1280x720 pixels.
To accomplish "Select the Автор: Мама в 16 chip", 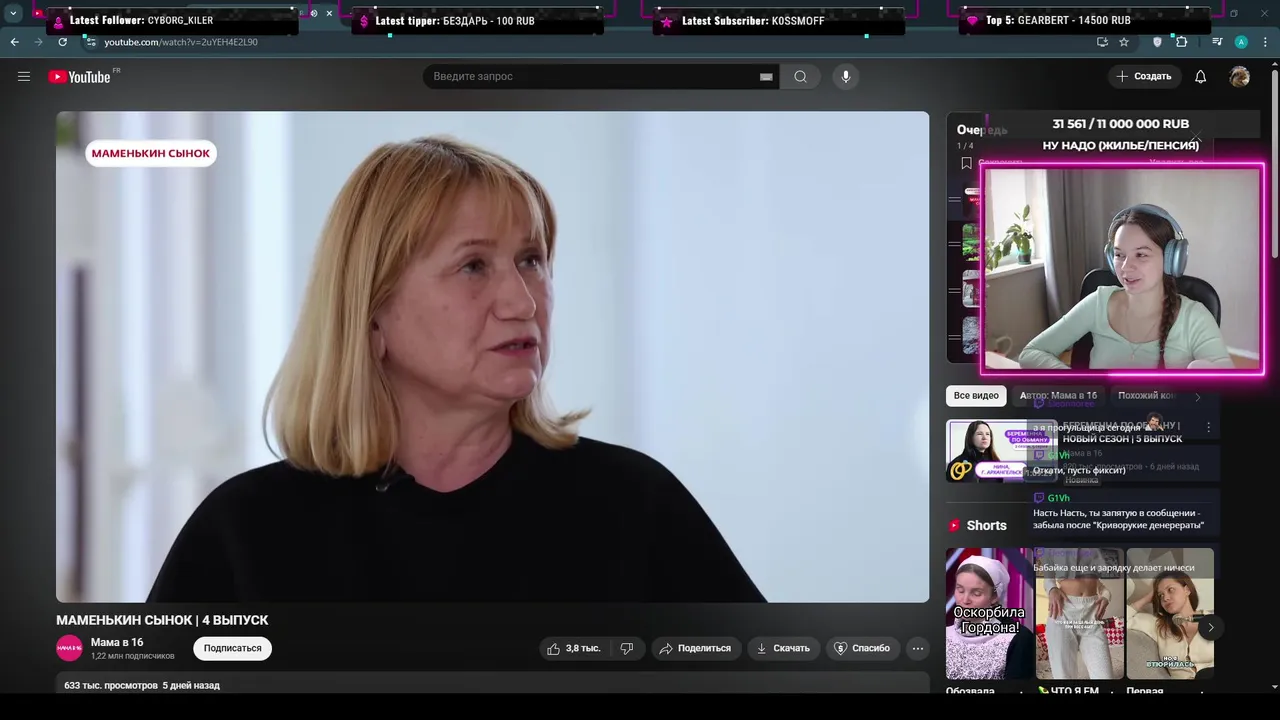I will click(x=1058, y=396).
